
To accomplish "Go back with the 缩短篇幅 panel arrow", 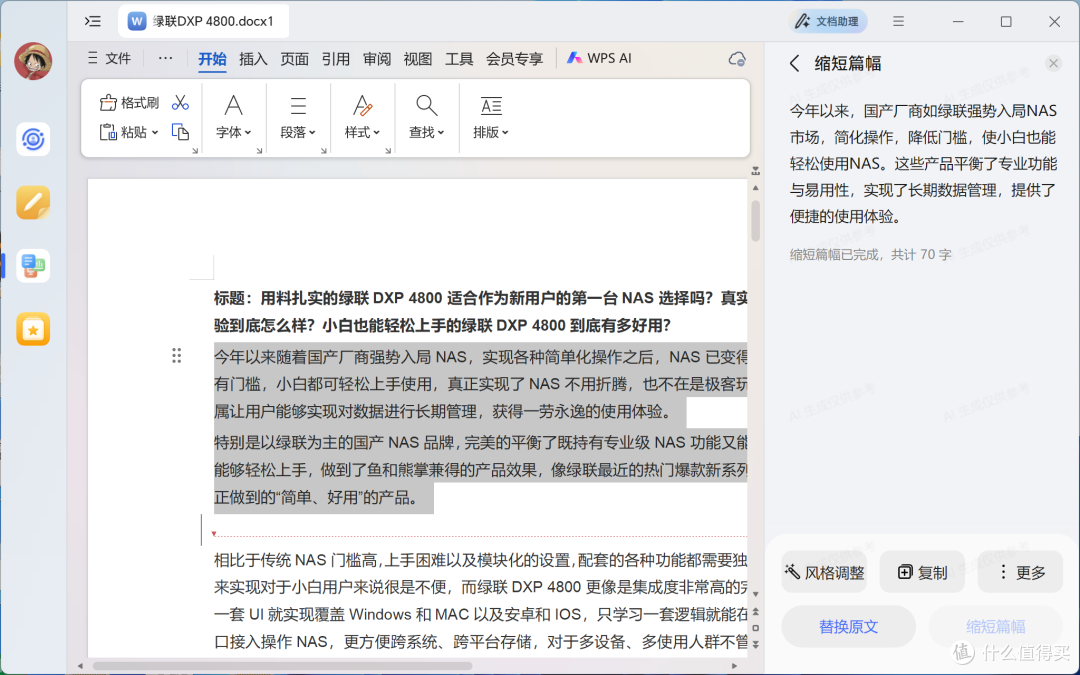I will (794, 63).
